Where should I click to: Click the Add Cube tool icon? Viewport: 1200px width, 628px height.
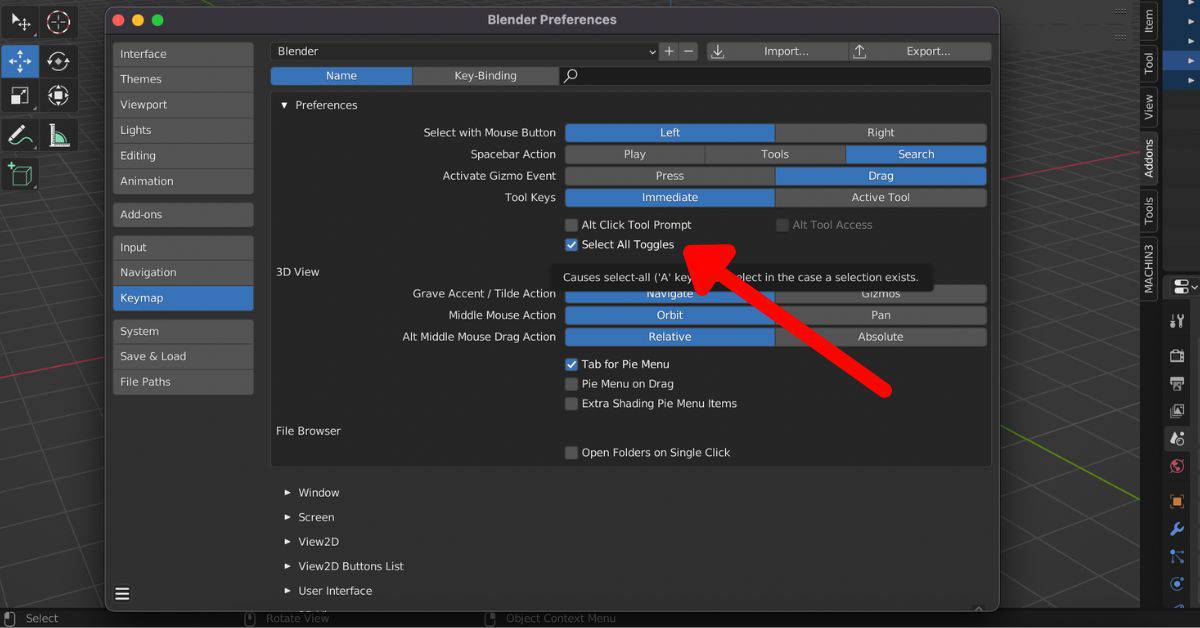tap(20, 174)
